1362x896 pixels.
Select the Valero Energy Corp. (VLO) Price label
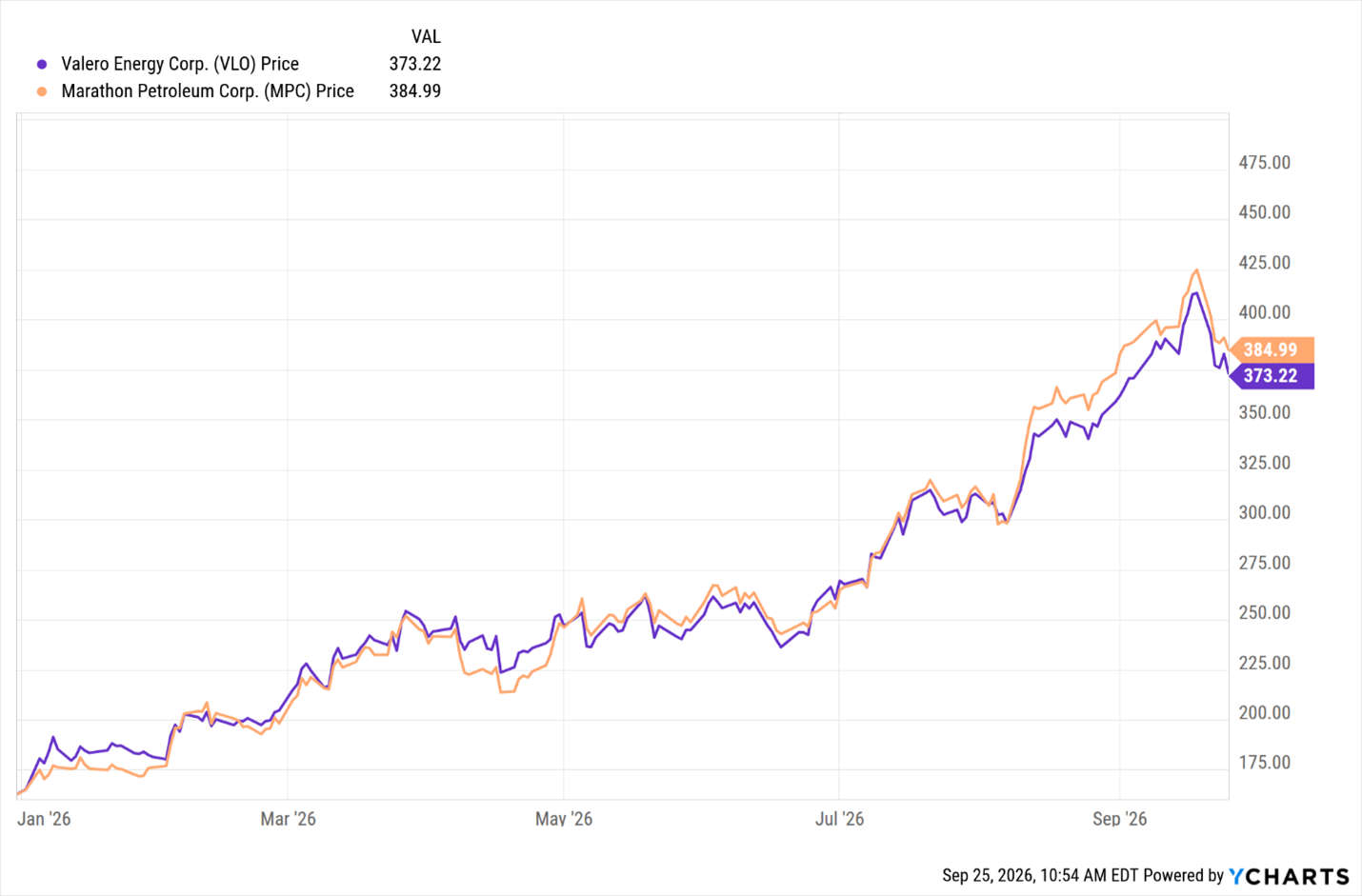180,64
